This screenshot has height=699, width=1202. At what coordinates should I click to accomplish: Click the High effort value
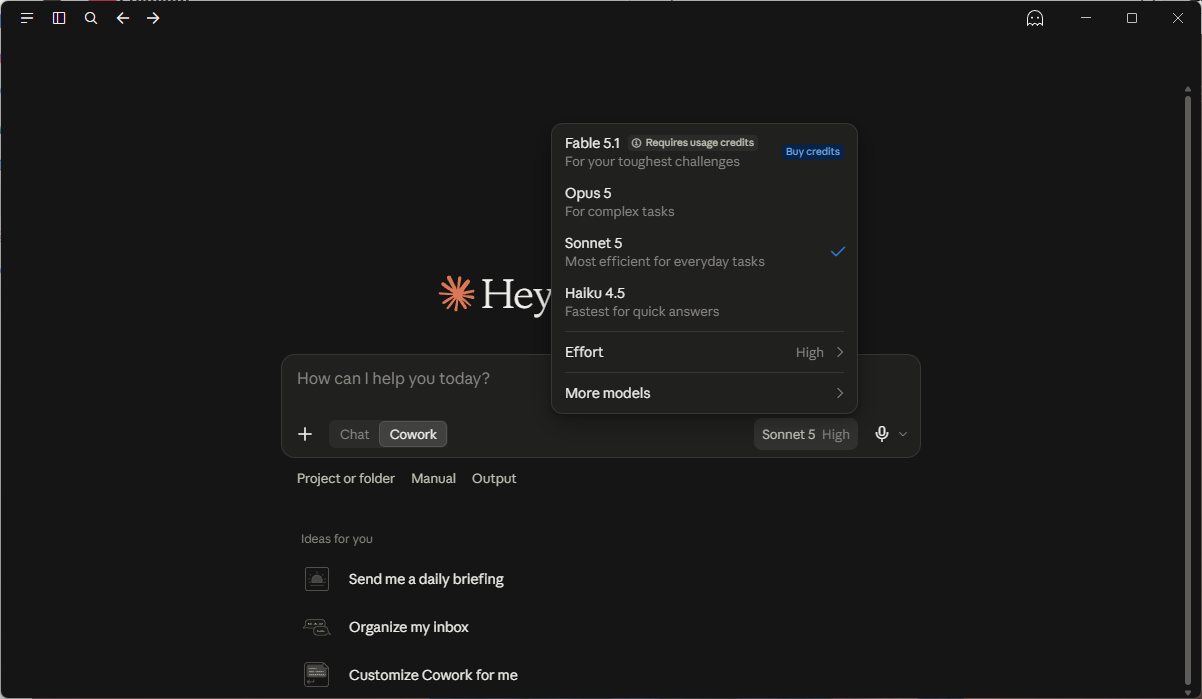[810, 352]
